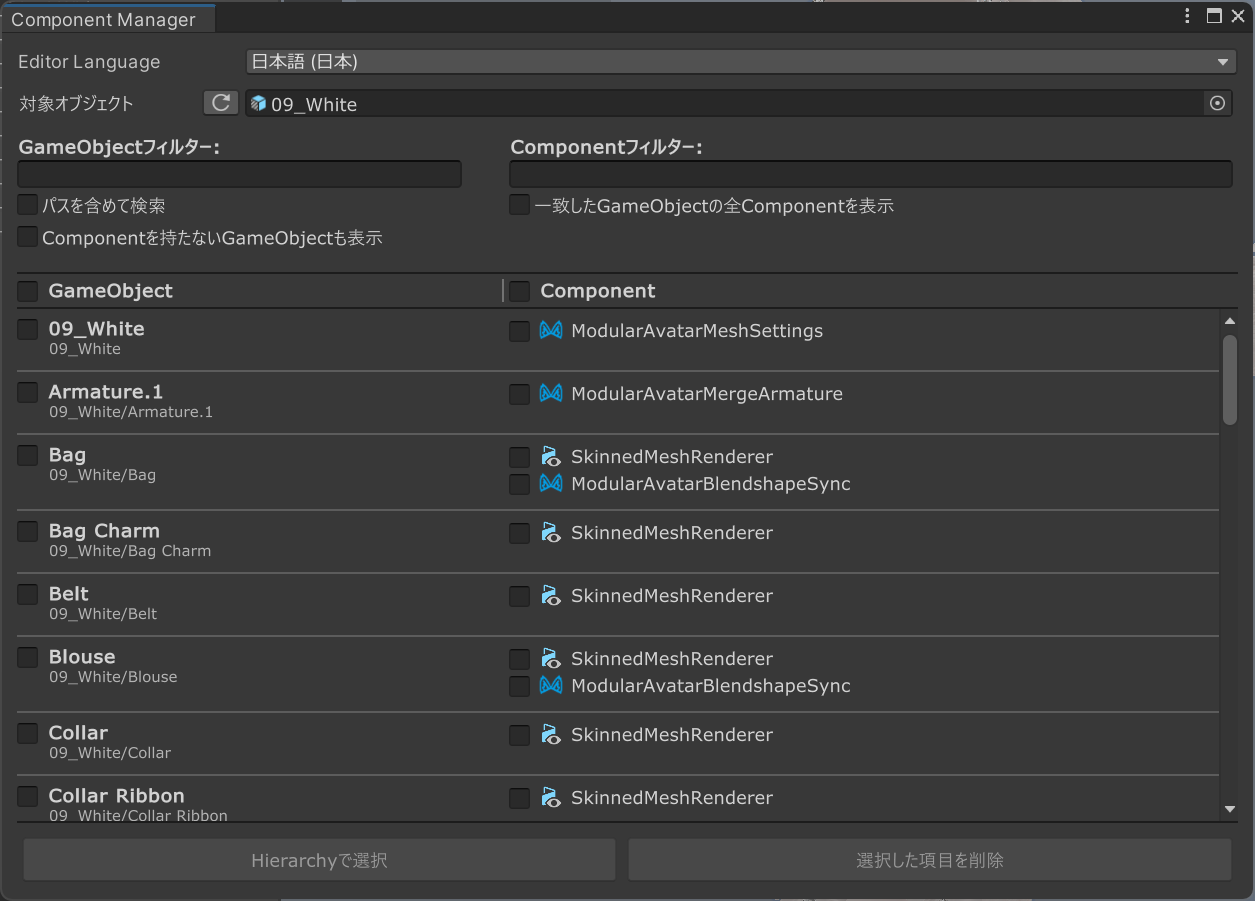This screenshot has height=901, width=1255.
Task: Click the list scrollbar down arrow
Action: point(1230,809)
